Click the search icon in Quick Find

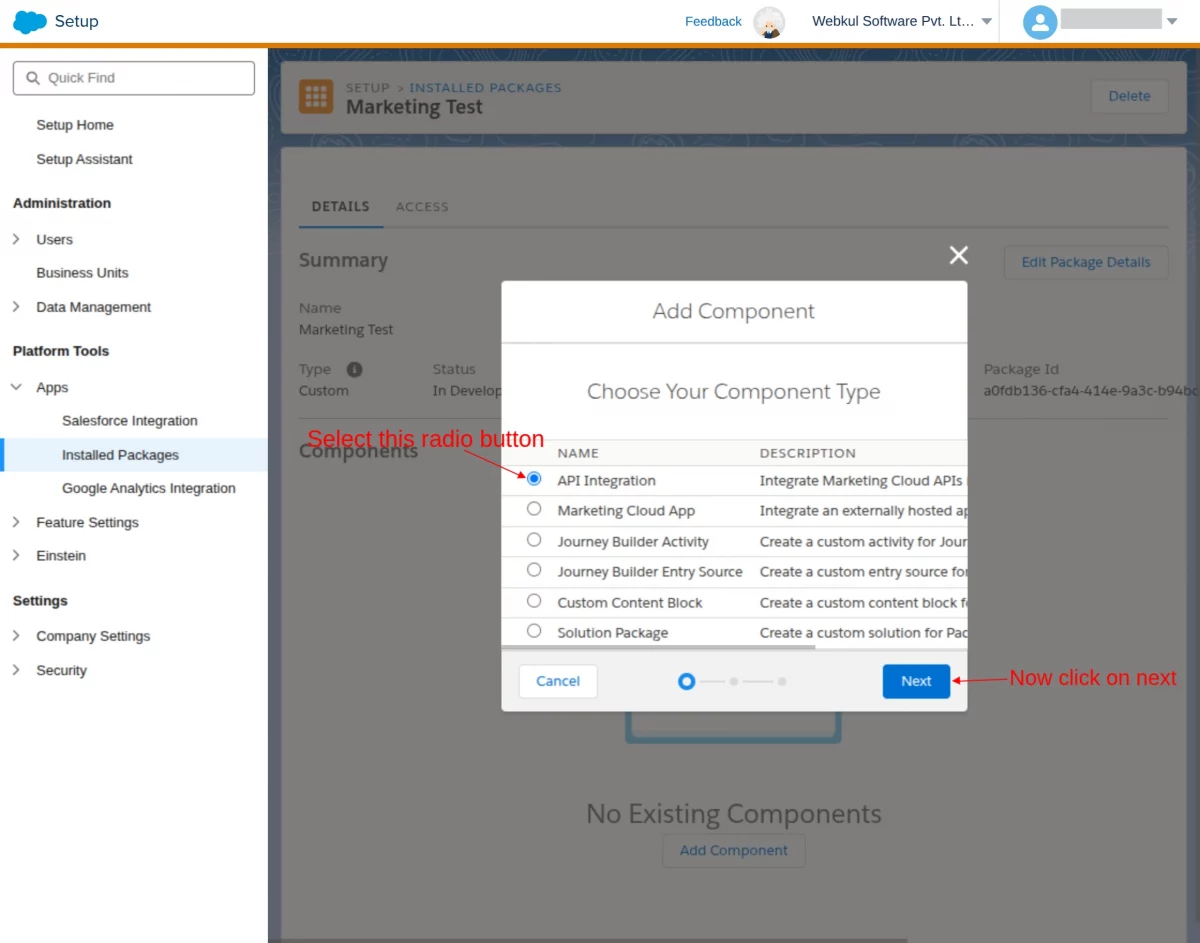tap(33, 78)
